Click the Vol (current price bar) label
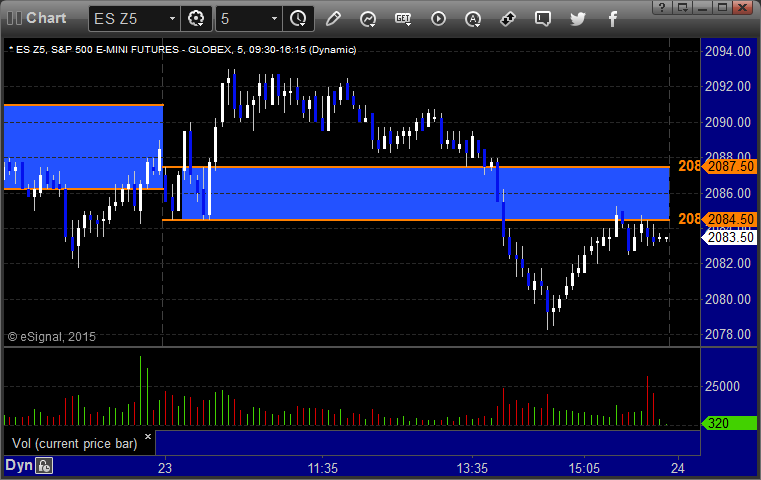The height and width of the screenshot is (480, 761). [x=75, y=444]
